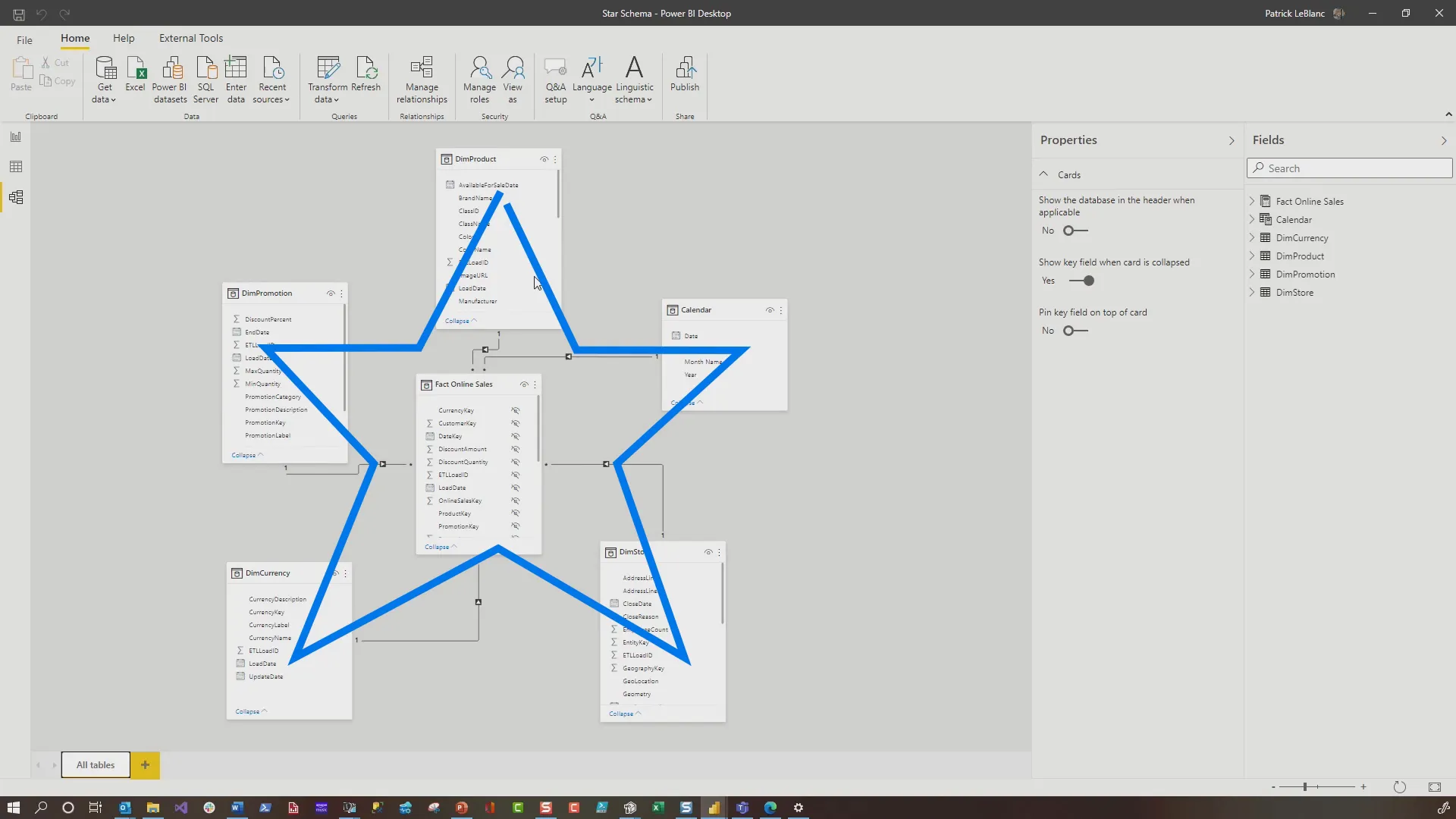The height and width of the screenshot is (819, 1456).
Task: Click the Fields search box
Action: tap(1350, 168)
